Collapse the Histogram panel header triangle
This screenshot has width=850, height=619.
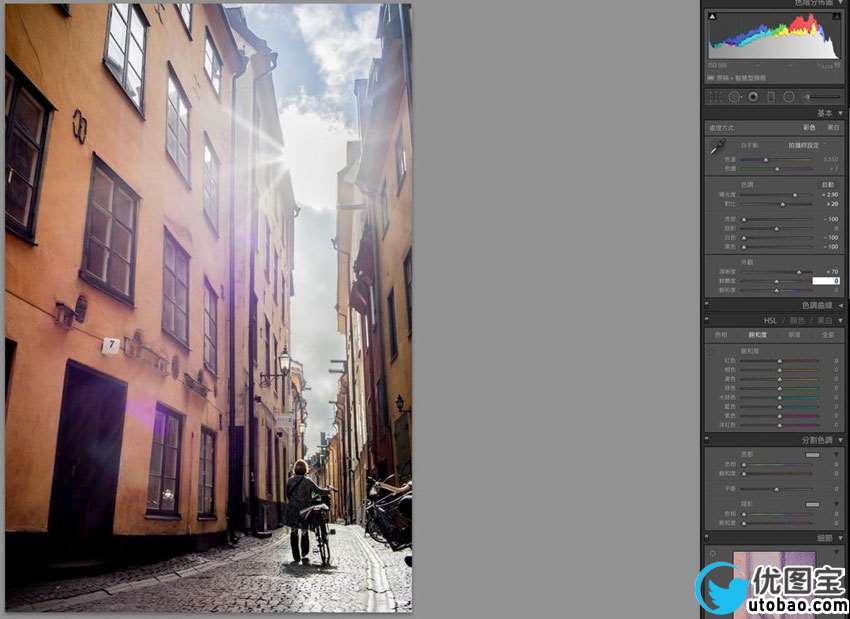[x=841, y=3]
